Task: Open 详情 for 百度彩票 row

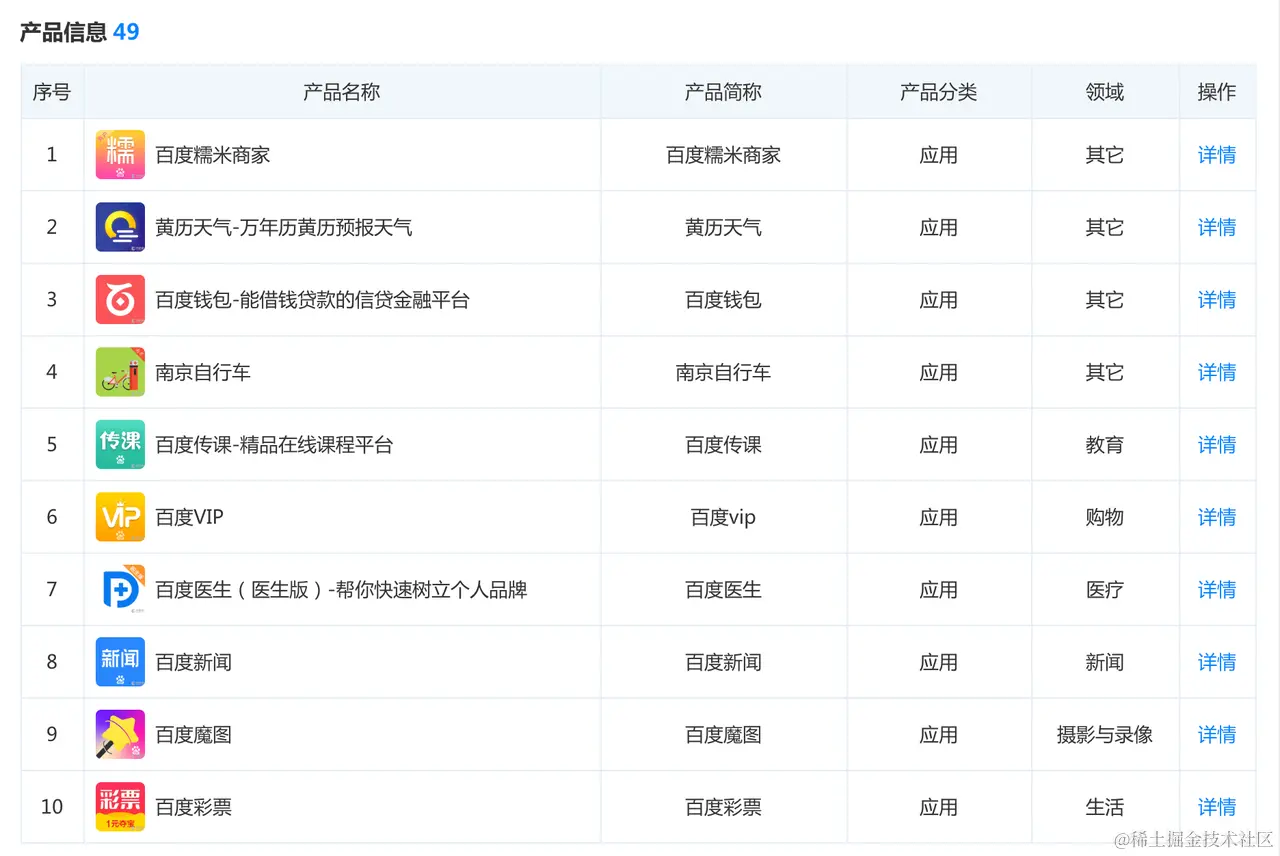Action: tap(1217, 807)
